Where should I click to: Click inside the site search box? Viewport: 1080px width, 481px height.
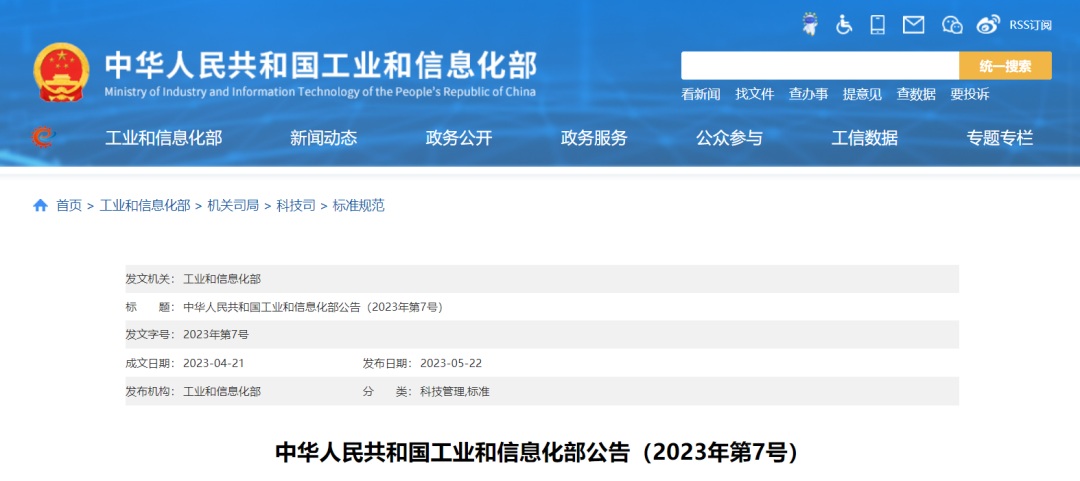point(819,66)
